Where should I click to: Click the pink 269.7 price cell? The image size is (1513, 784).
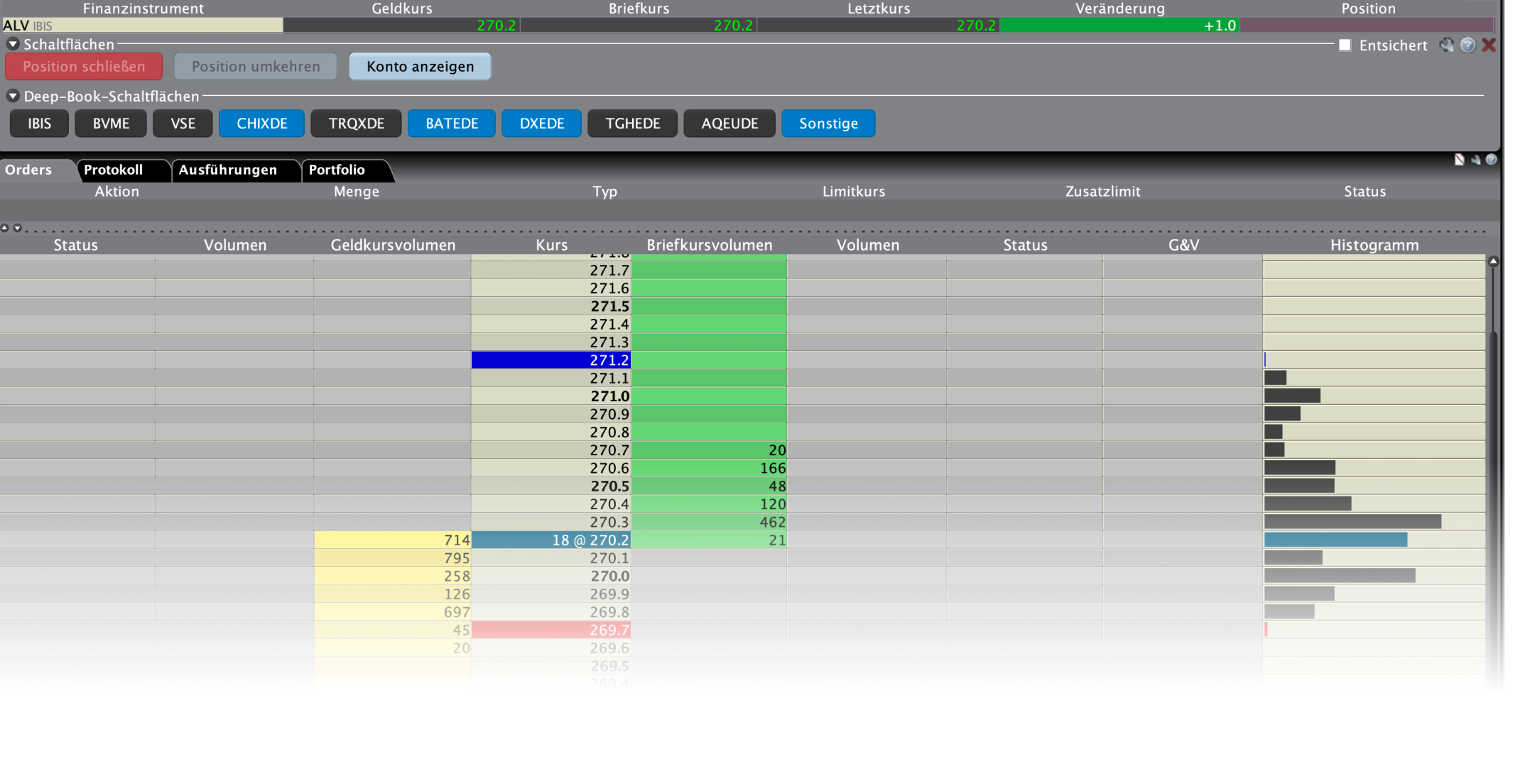(x=551, y=630)
